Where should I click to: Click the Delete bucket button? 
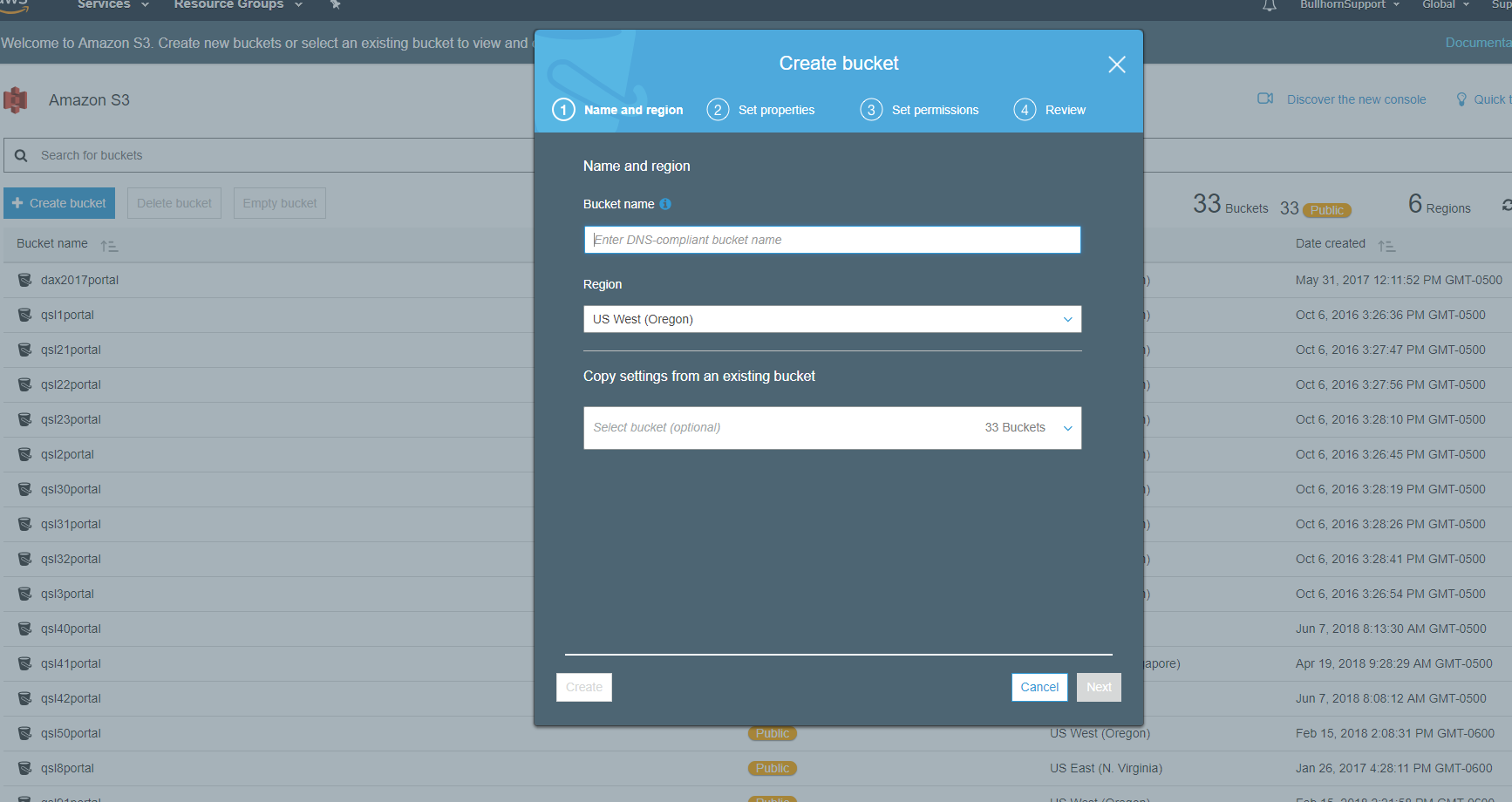click(x=174, y=203)
